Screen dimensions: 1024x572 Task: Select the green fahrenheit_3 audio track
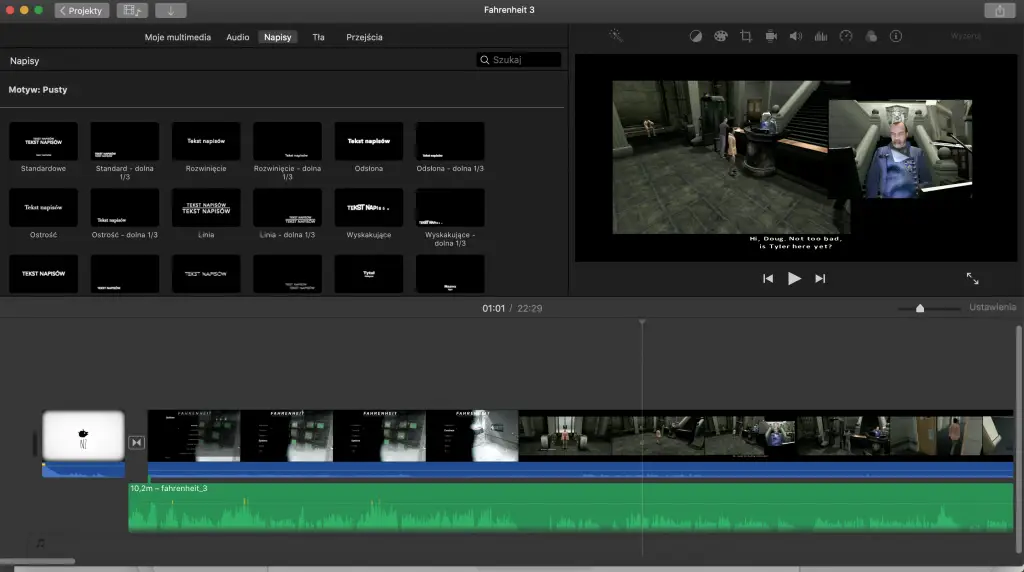(x=571, y=507)
